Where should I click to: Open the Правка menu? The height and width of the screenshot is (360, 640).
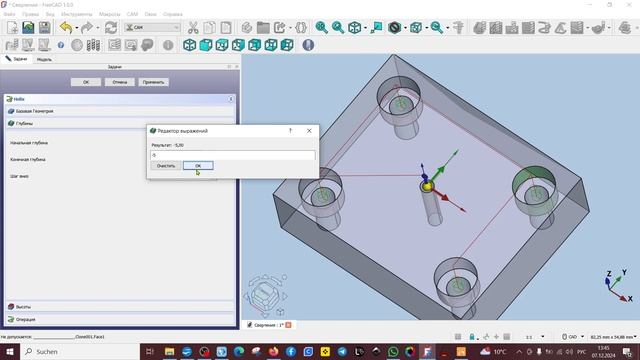coord(30,14)
